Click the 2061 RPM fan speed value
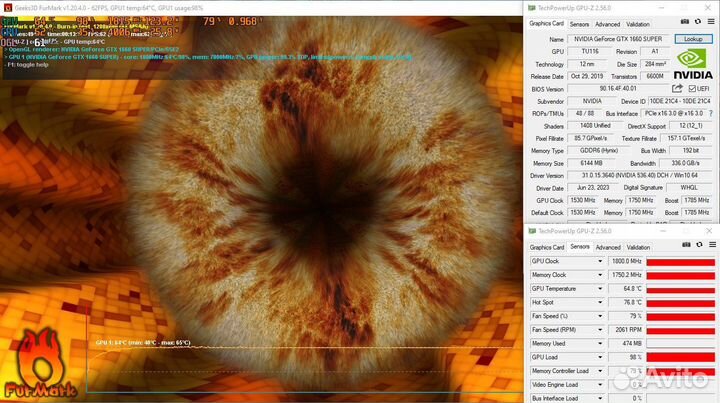This screenshot has height=403, width=720. click(625, 330)
